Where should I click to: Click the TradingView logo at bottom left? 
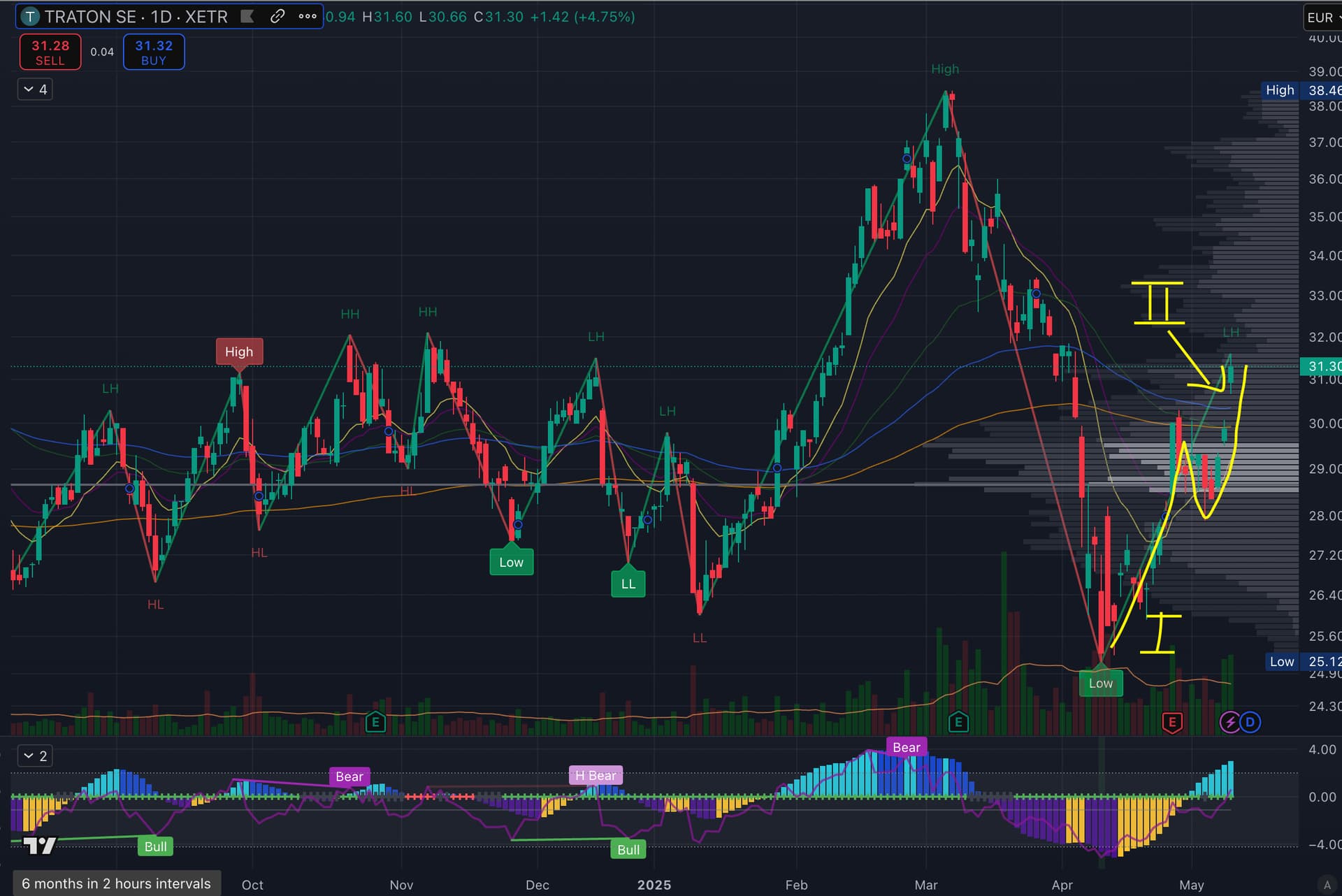(x=39, y=846)
